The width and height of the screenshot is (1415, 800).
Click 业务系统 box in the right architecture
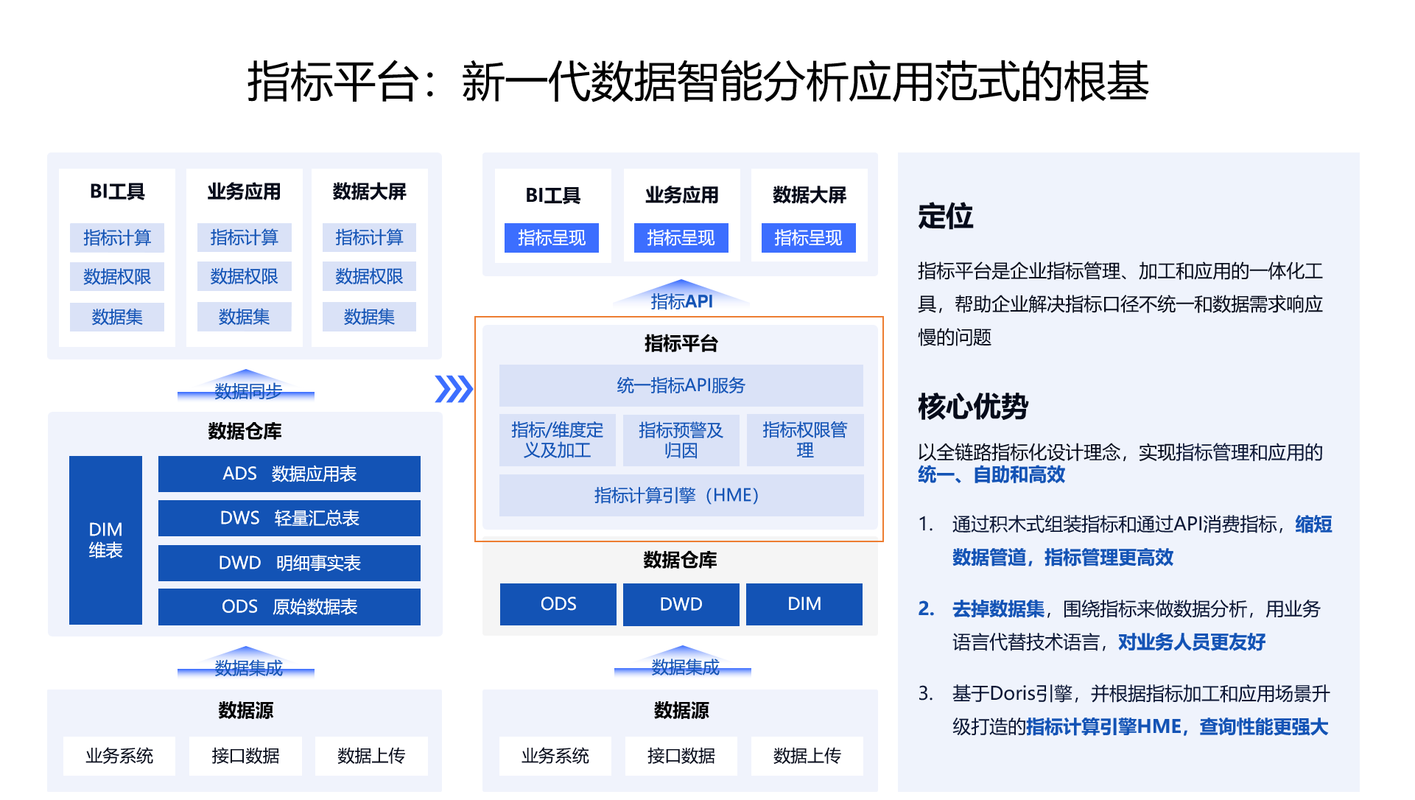click(556, 756)
